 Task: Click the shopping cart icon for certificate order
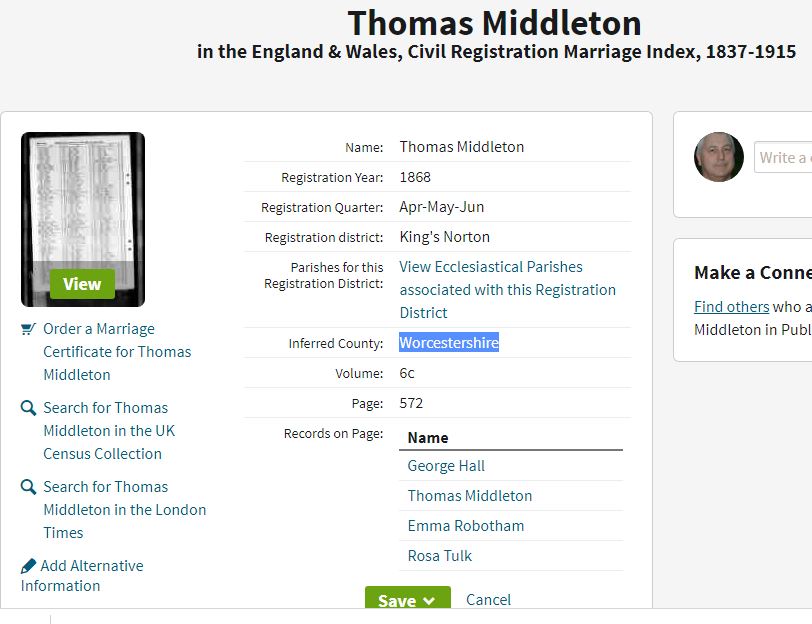28,329
